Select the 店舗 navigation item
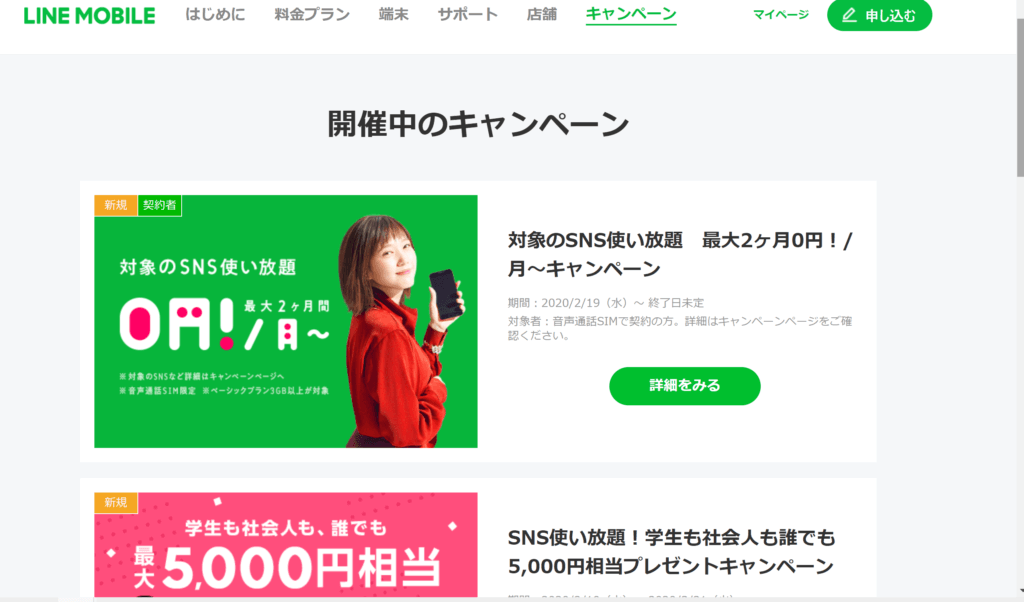Image resolution: width=1024 pixels, height=602 pixels. [542, 14]
